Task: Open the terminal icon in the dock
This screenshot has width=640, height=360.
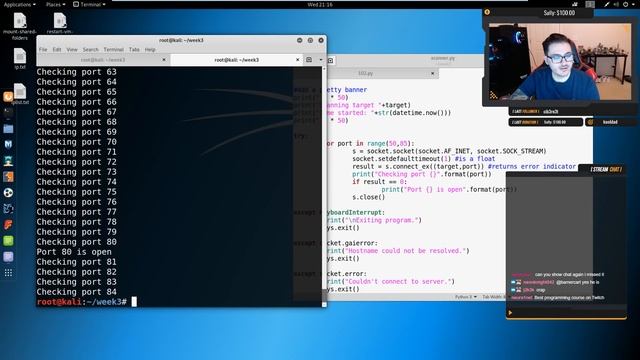Action: (8, 112)
